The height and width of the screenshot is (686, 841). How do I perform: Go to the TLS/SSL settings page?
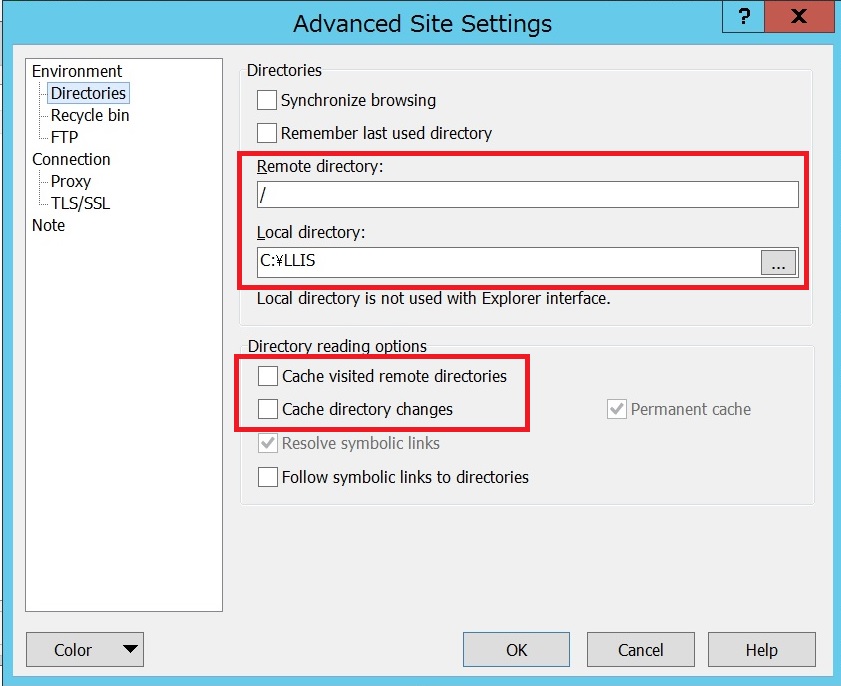click(80, 203)
